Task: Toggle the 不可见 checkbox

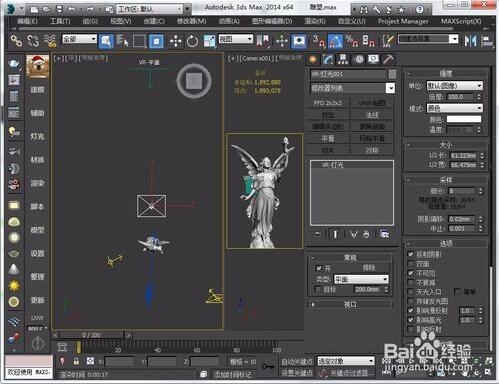Action: click(x=411, y=273)
